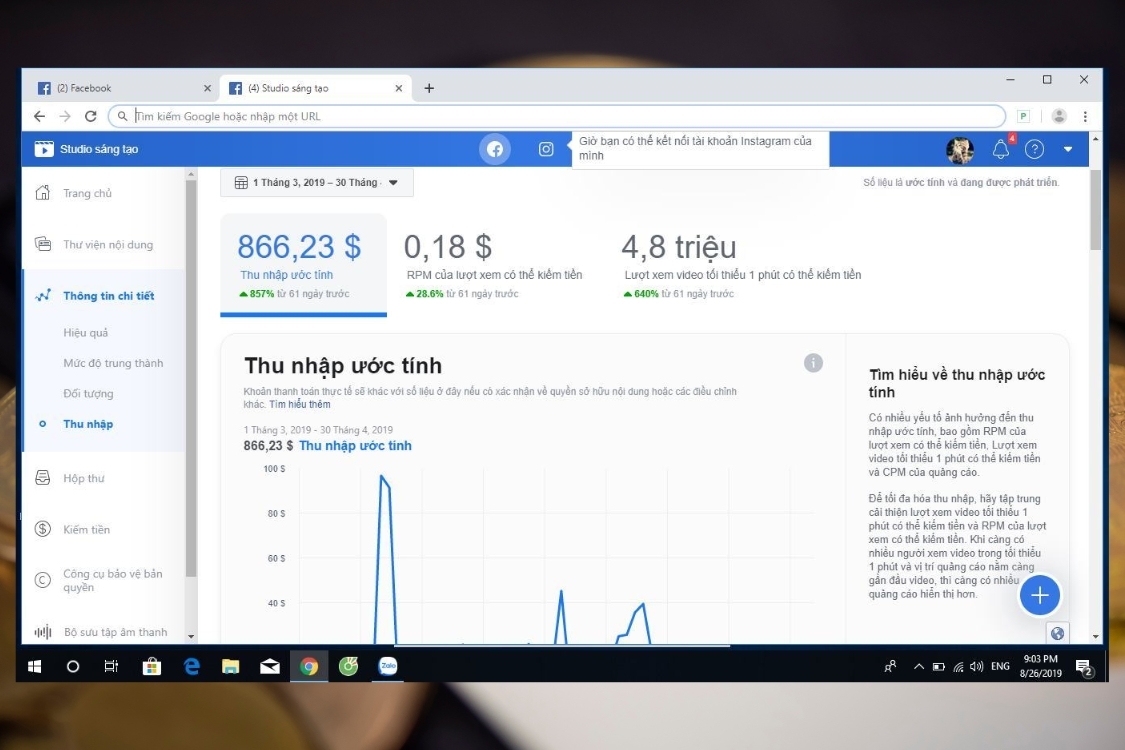Show hidden system tray icons
Screen dimensions: 1125x750
918,667
